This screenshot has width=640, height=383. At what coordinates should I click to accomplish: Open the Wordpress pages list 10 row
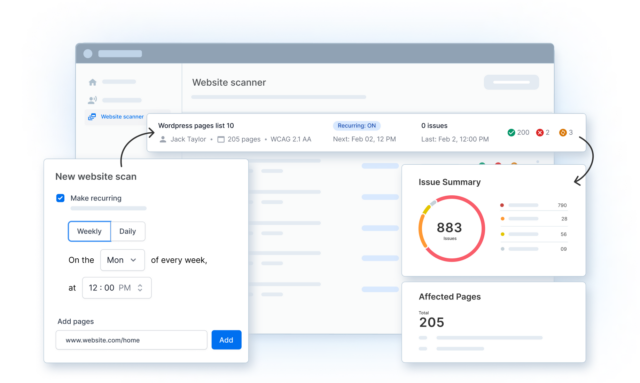point(366,133)
